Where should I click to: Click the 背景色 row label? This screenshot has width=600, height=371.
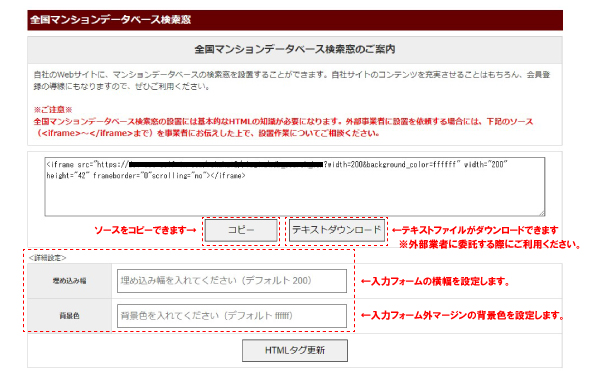click(69, 316)
